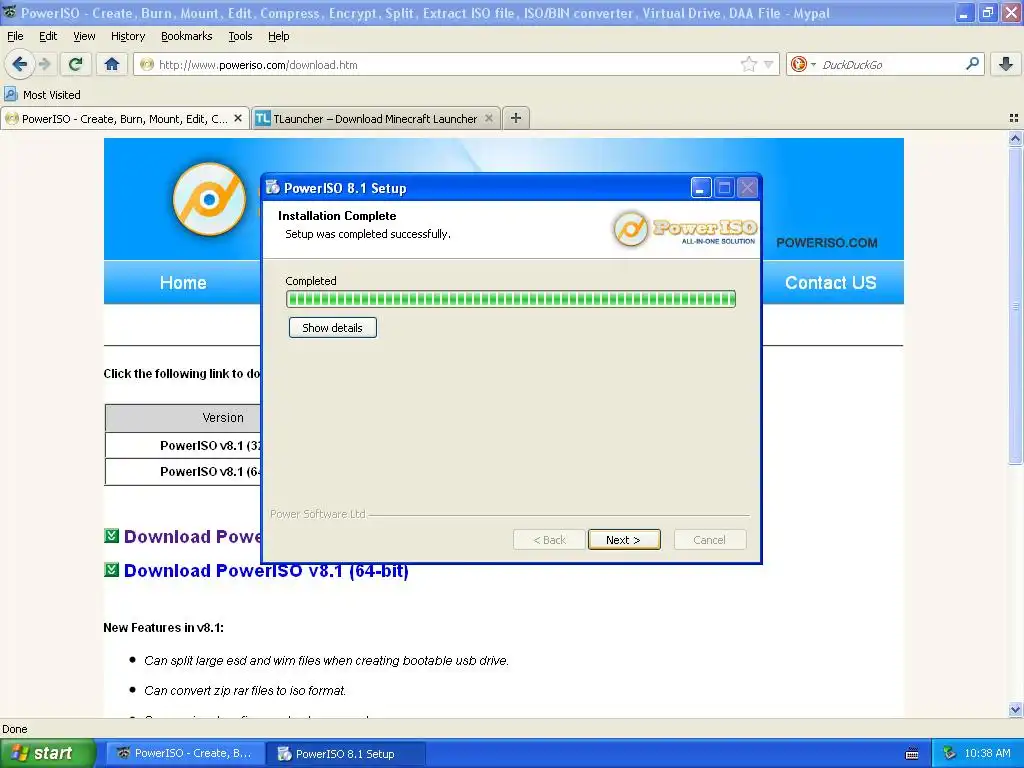Open the Tools menu
Image resolution: width=1024 pixels, height=768 pixels.
[240, 36]
